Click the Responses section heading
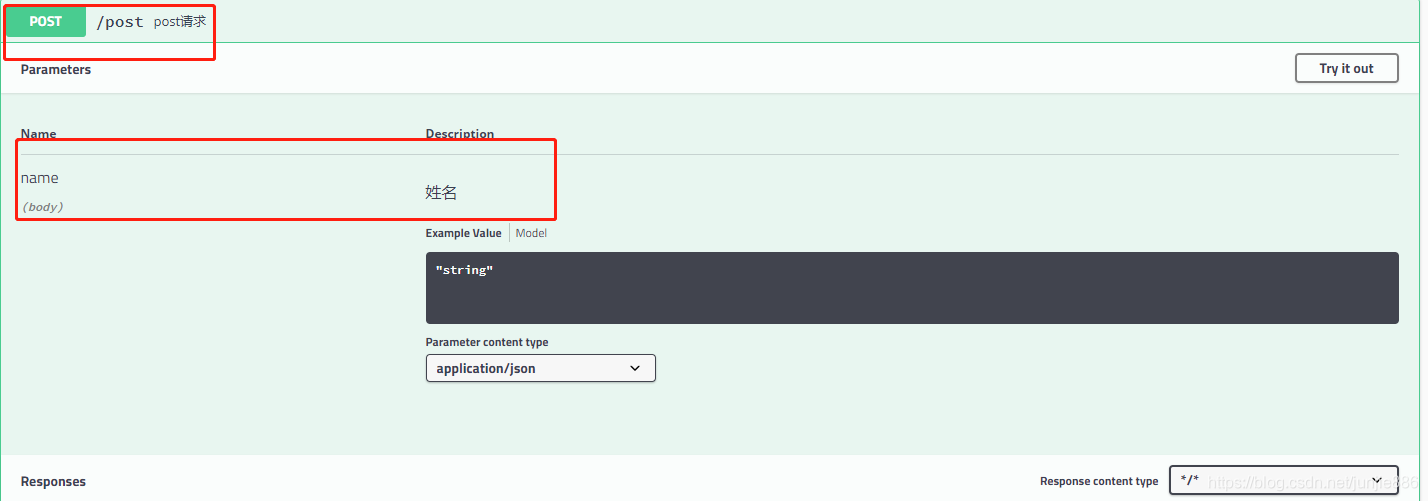 click(53, 482)
